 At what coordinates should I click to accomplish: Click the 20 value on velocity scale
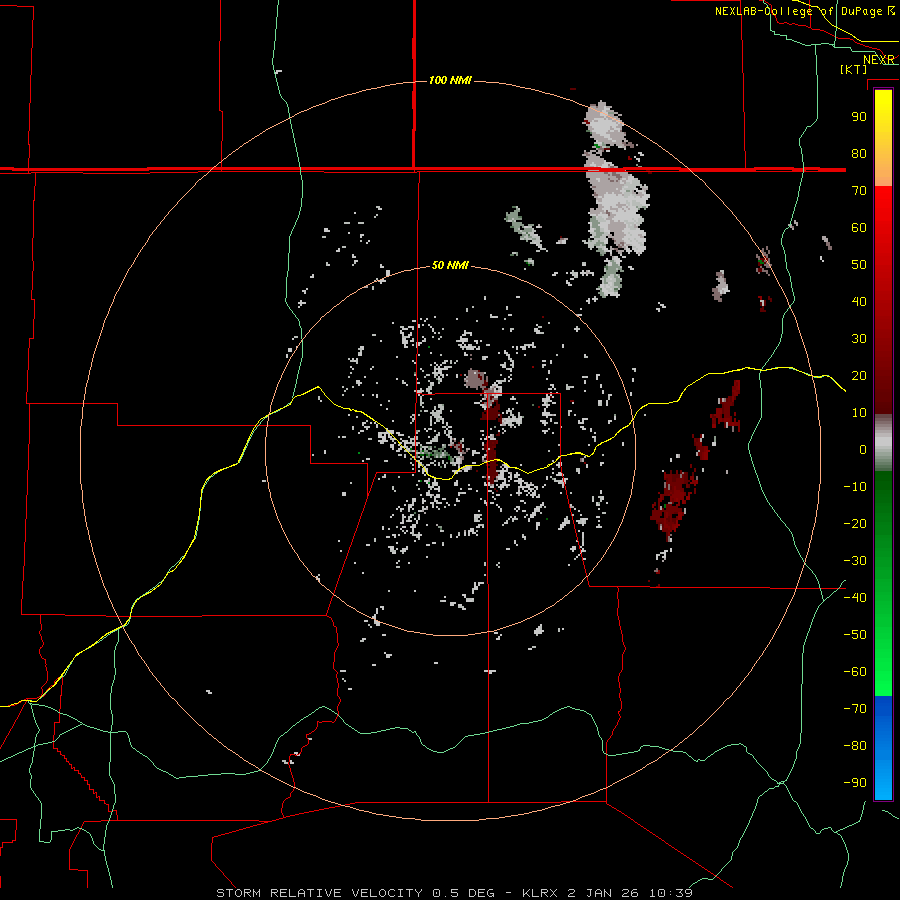pyautogui.click(x=859, y=375)
